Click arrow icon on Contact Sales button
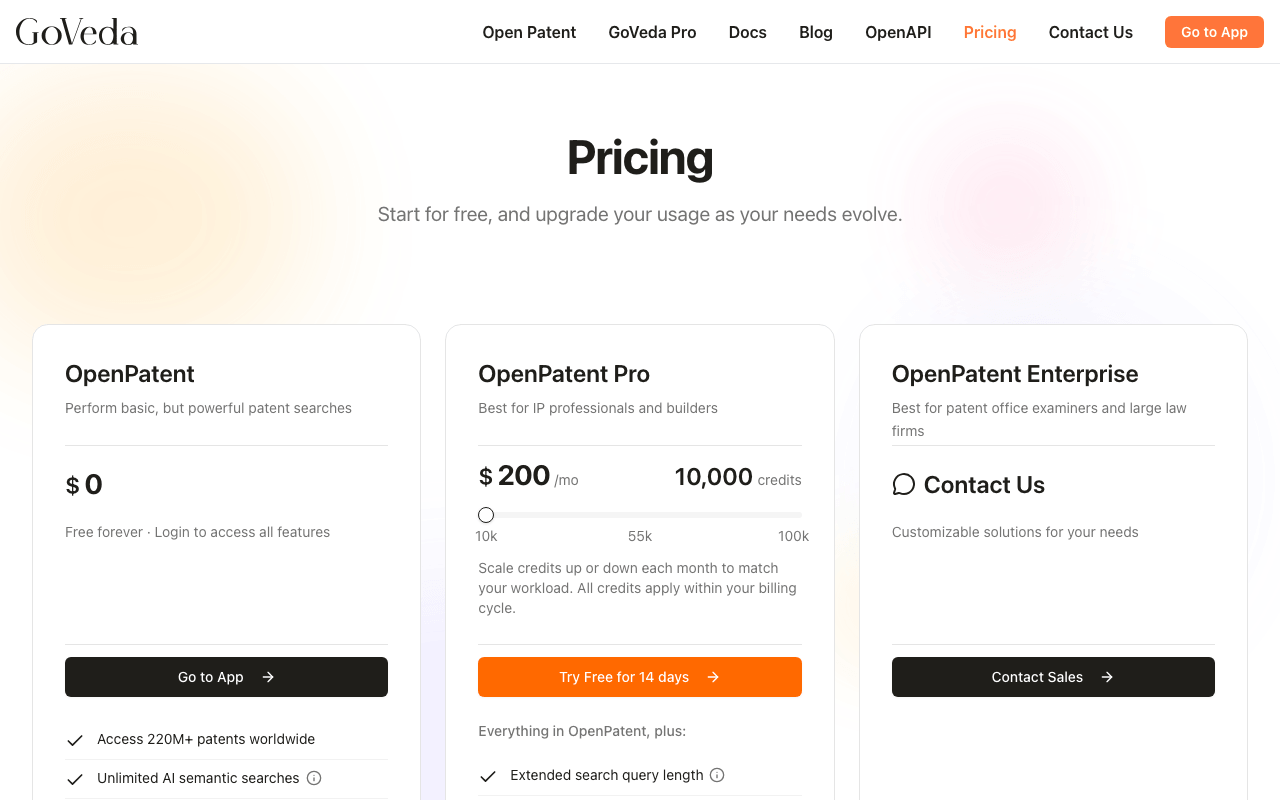 [x=1107, y=677]
